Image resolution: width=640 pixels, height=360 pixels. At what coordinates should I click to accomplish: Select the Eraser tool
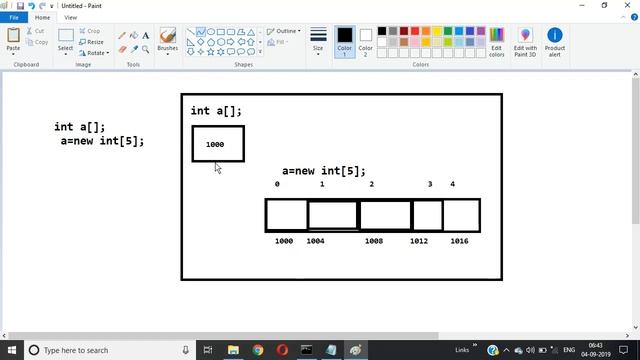(122, 49)
